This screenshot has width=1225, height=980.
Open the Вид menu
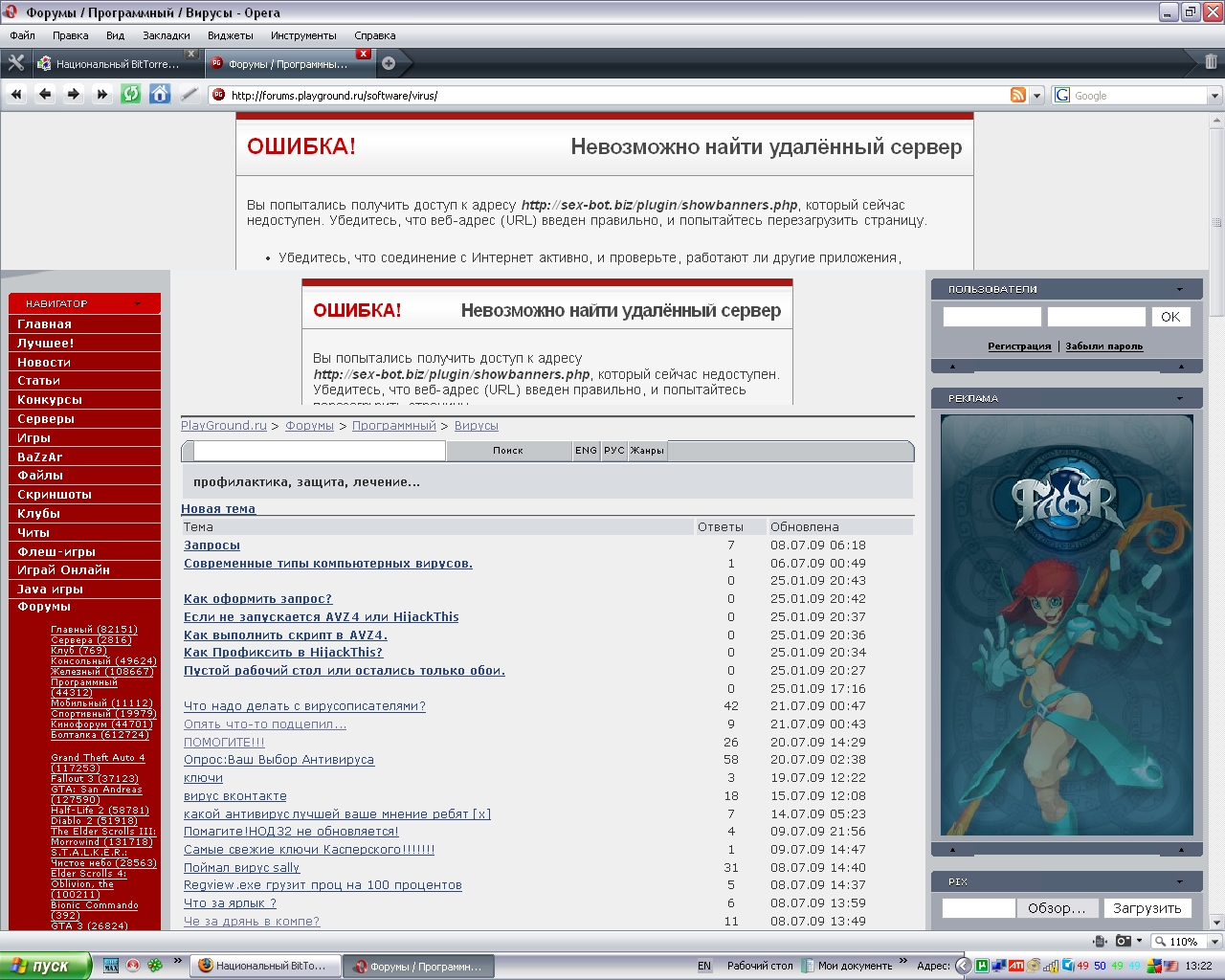click(x=115, y=35)
